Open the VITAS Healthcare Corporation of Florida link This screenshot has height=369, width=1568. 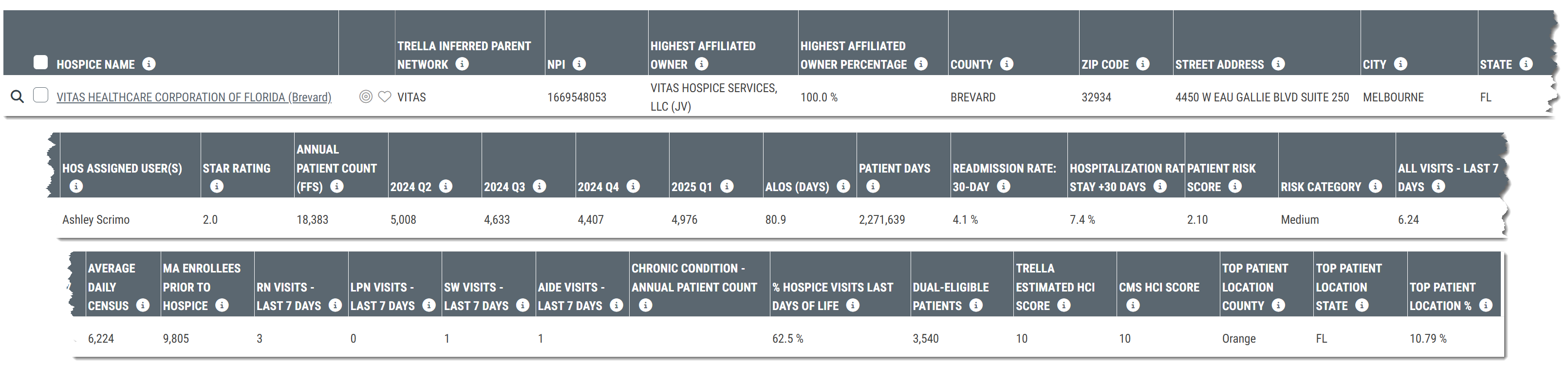point(194,97)
